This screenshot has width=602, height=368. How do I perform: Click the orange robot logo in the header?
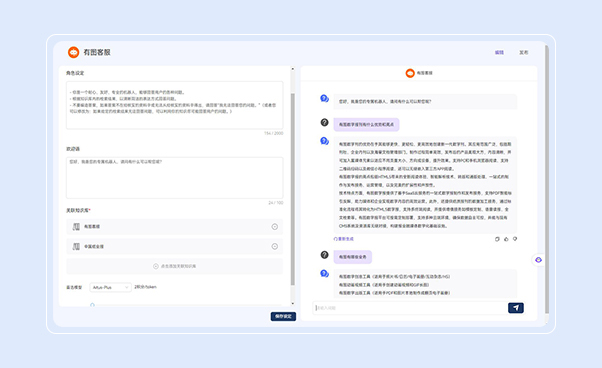tap(73, 52)
